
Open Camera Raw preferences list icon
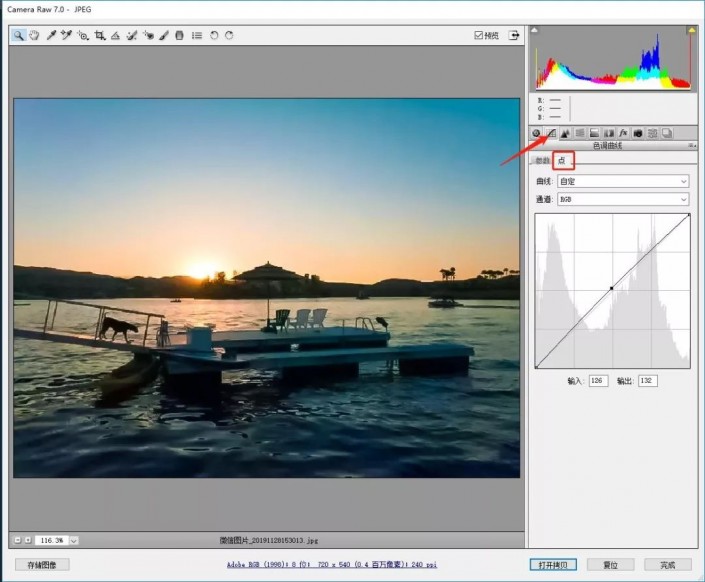196,35
